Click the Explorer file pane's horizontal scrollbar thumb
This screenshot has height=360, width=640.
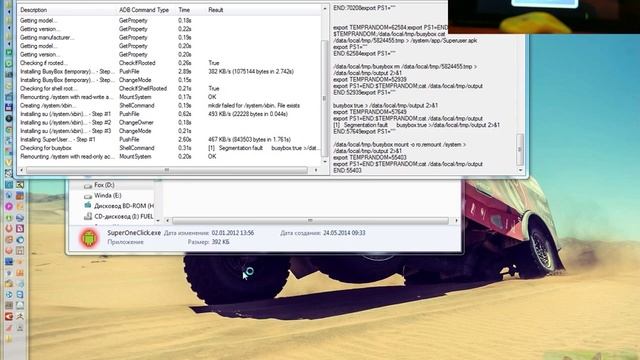click(310, 221)
